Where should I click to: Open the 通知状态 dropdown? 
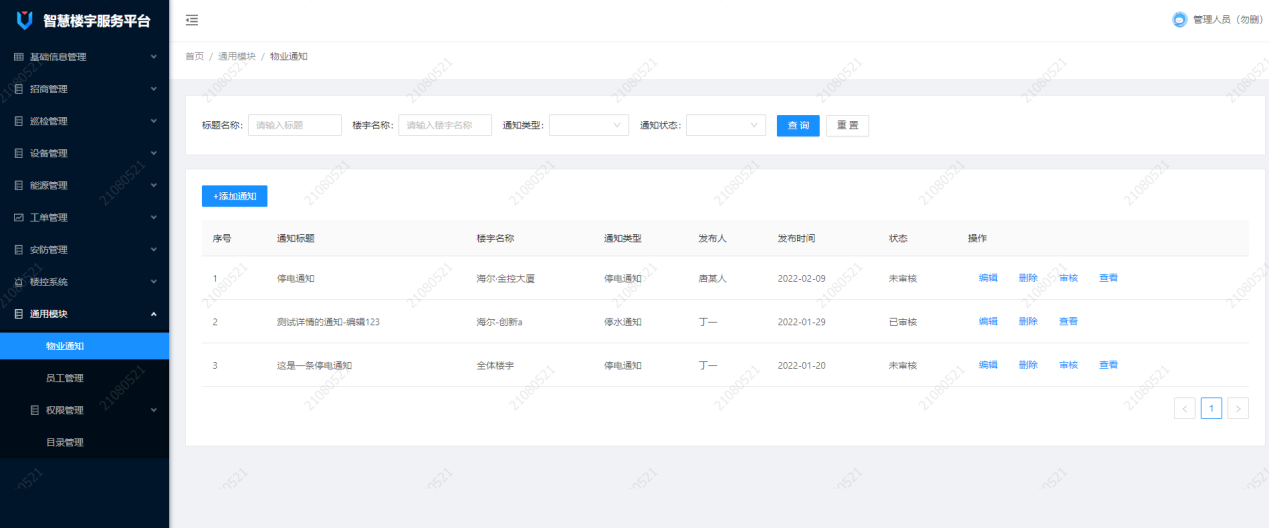click(725, 125)
